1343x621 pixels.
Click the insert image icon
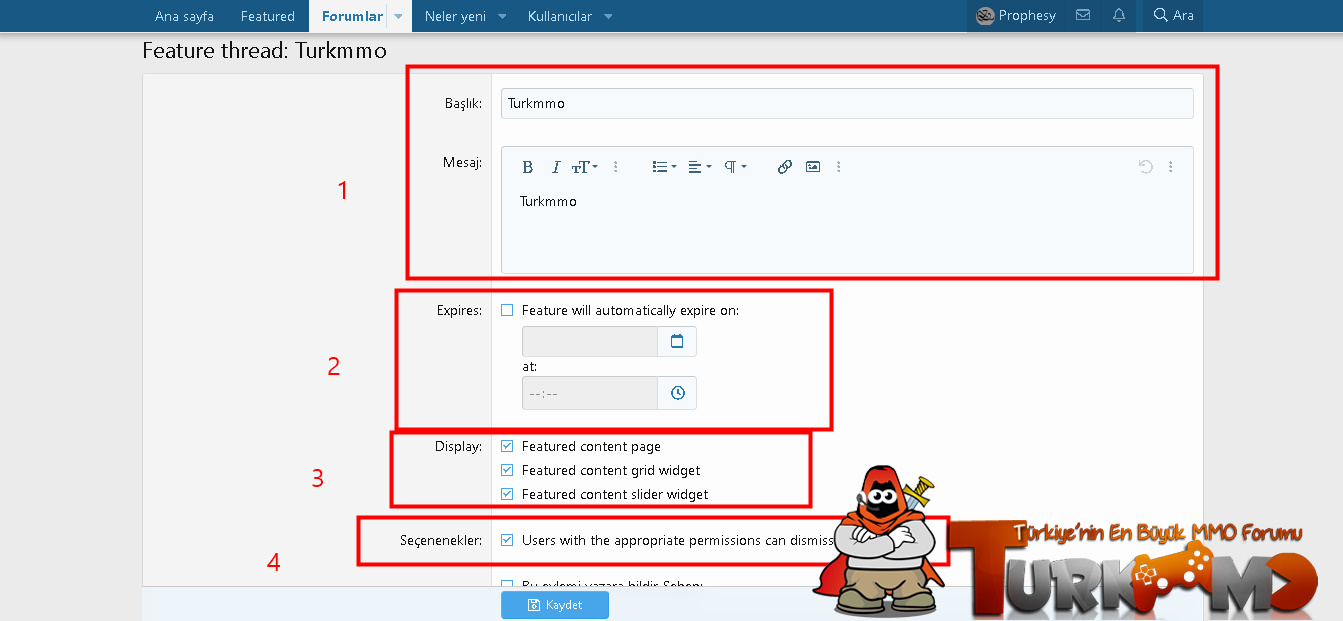coord(813,167)
